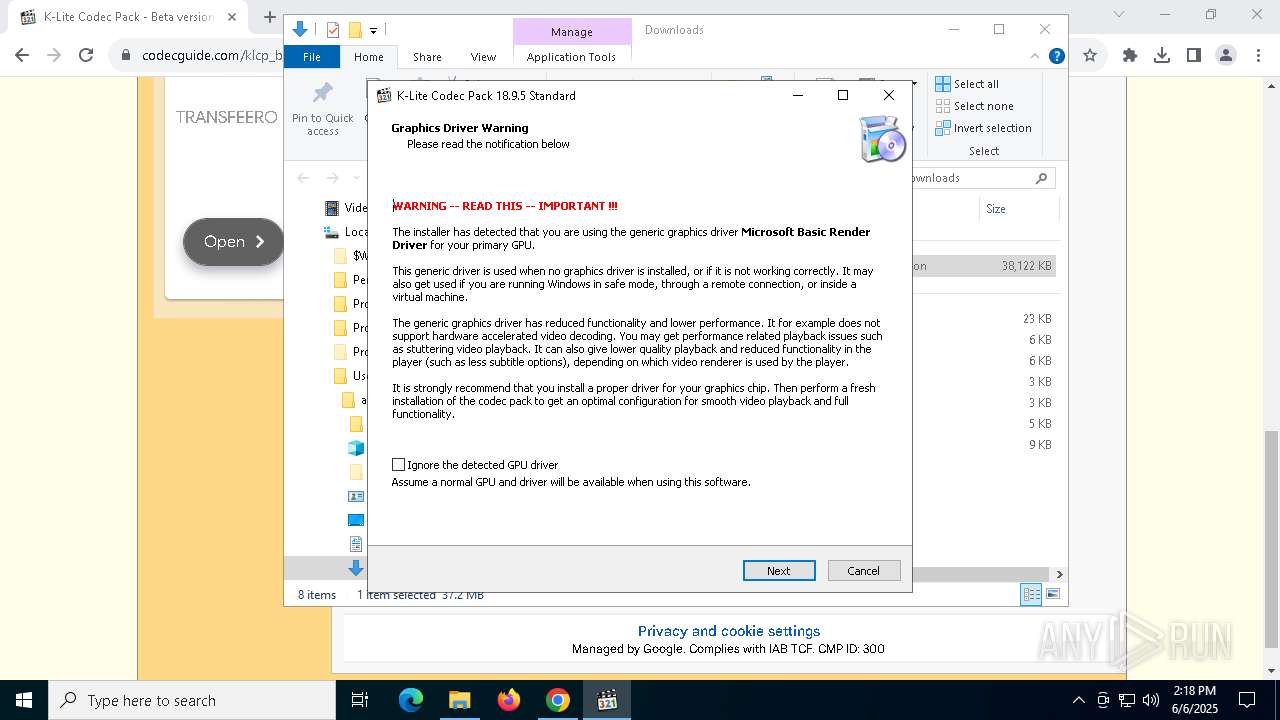Open a new Chrome tab
The width and height of the screenshot is (1280, 720).
click(269, 17)
